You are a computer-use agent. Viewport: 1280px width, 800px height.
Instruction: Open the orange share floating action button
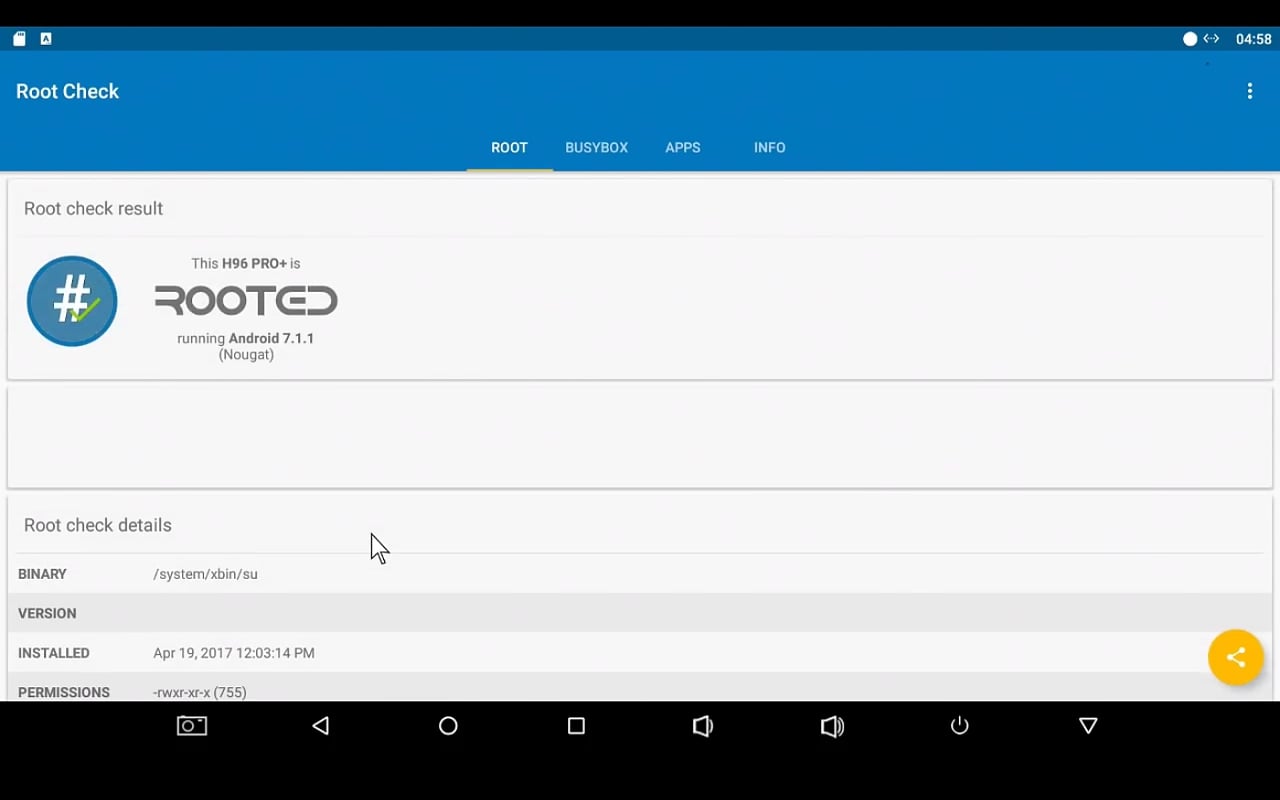1236,657
